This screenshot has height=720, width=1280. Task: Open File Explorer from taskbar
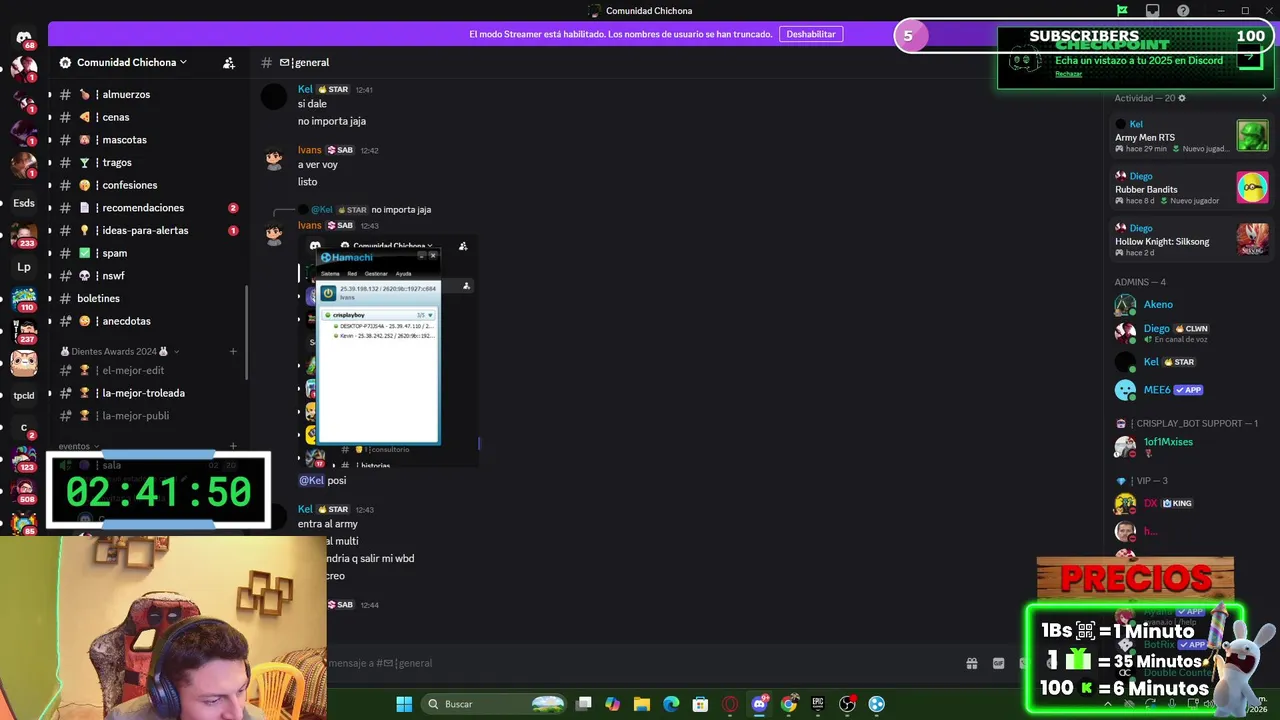tap(642, 704)
